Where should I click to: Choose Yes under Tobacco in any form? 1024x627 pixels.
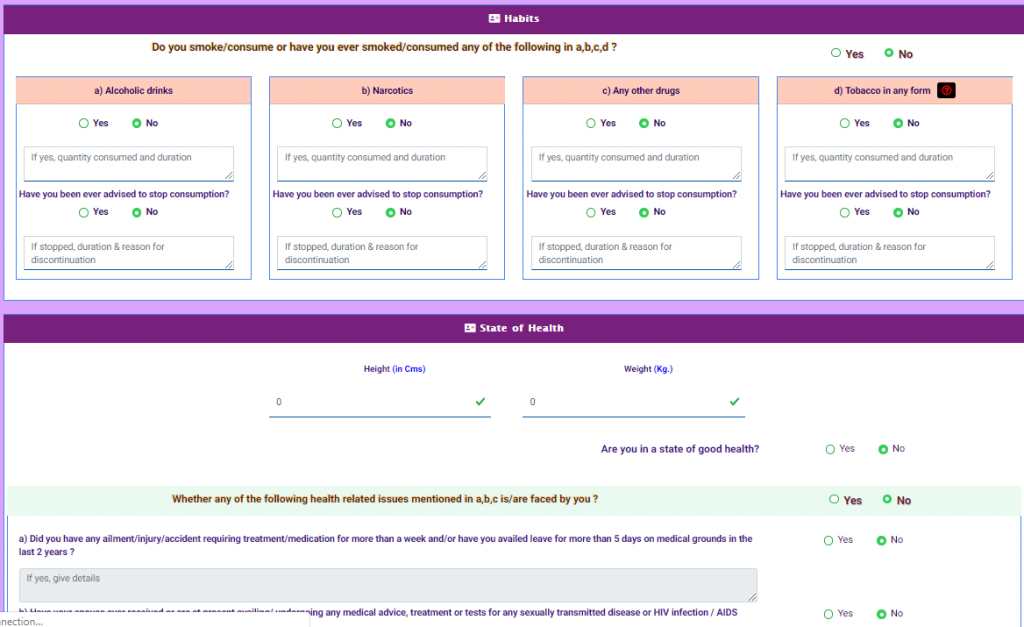pyautogui.click(x=844, y=123)
